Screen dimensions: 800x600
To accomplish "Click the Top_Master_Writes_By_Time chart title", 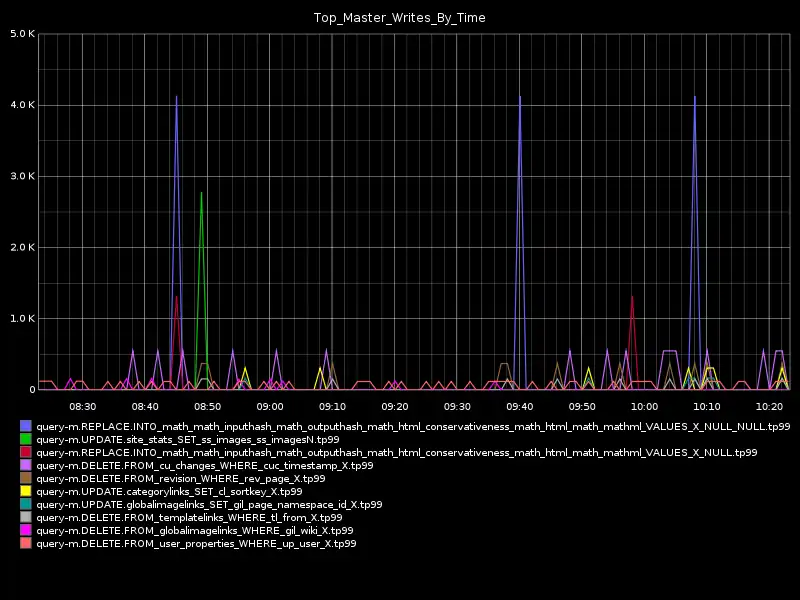I will point(400,18).
